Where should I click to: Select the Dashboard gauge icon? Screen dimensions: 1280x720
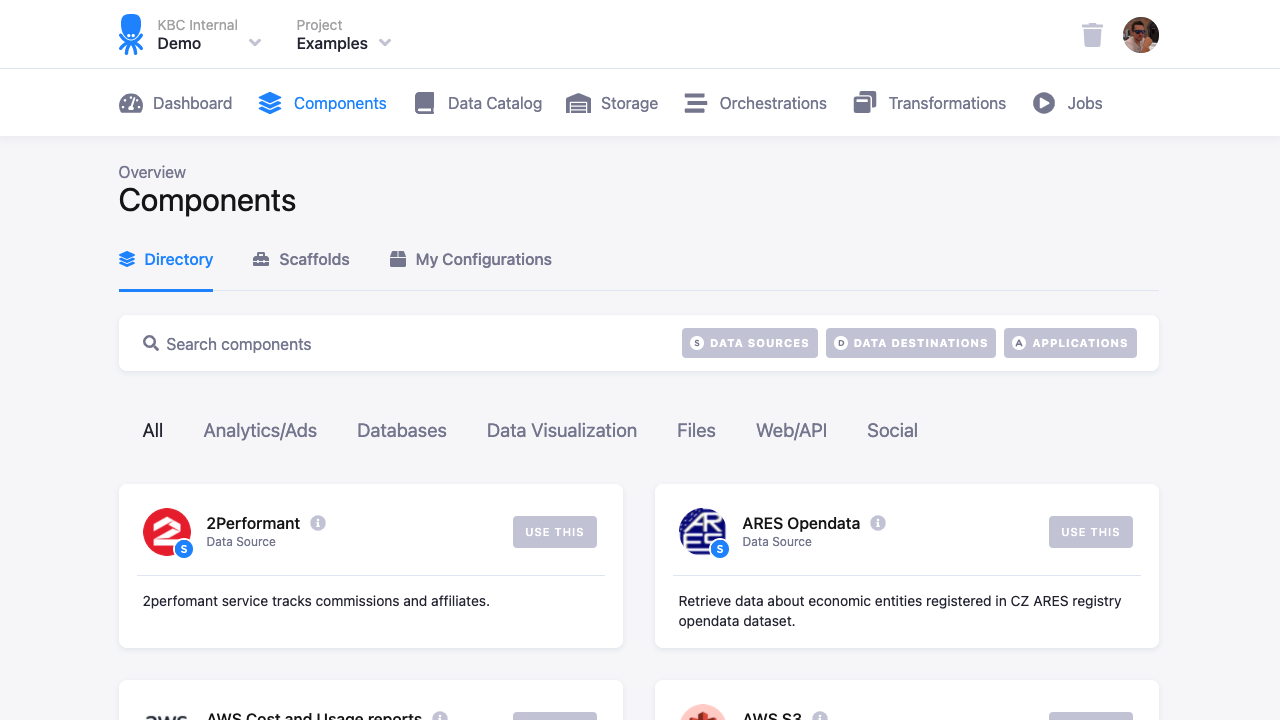click(129, 102)
